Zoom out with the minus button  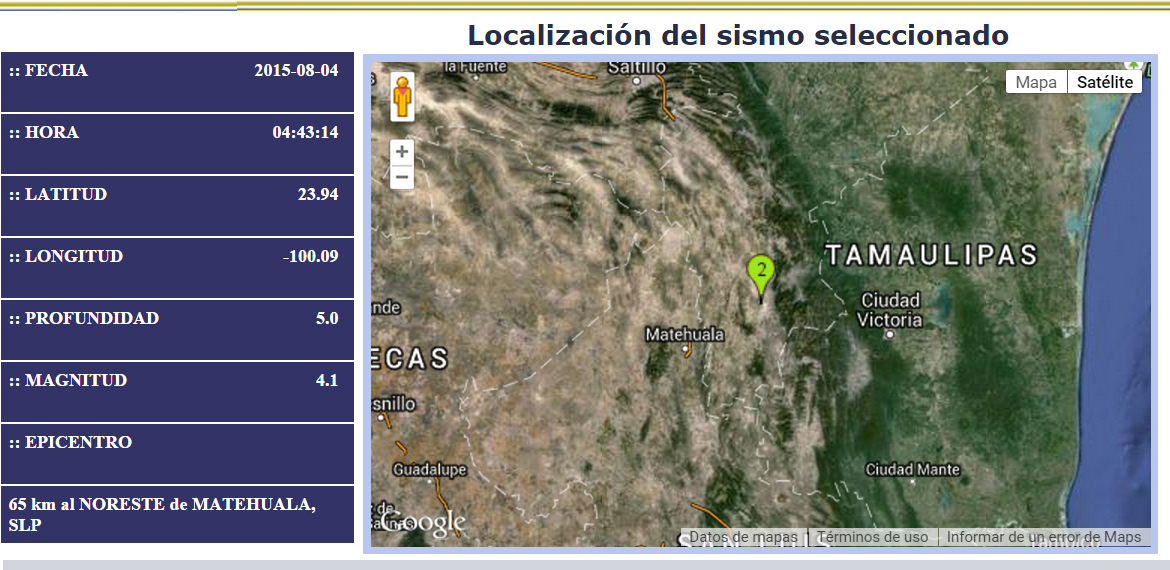(402, 177)
